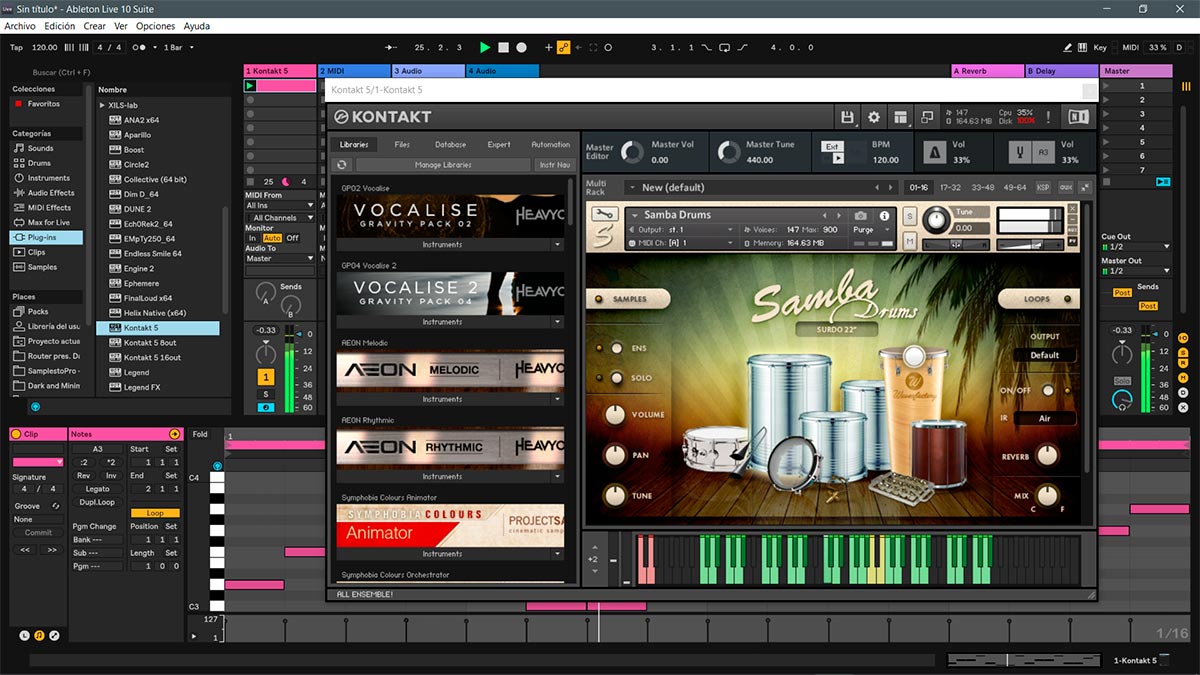Toggle the MIDI editor preview headphone icon
The height and width of the screenshot is (675, 1200).
tap(217, 465)
